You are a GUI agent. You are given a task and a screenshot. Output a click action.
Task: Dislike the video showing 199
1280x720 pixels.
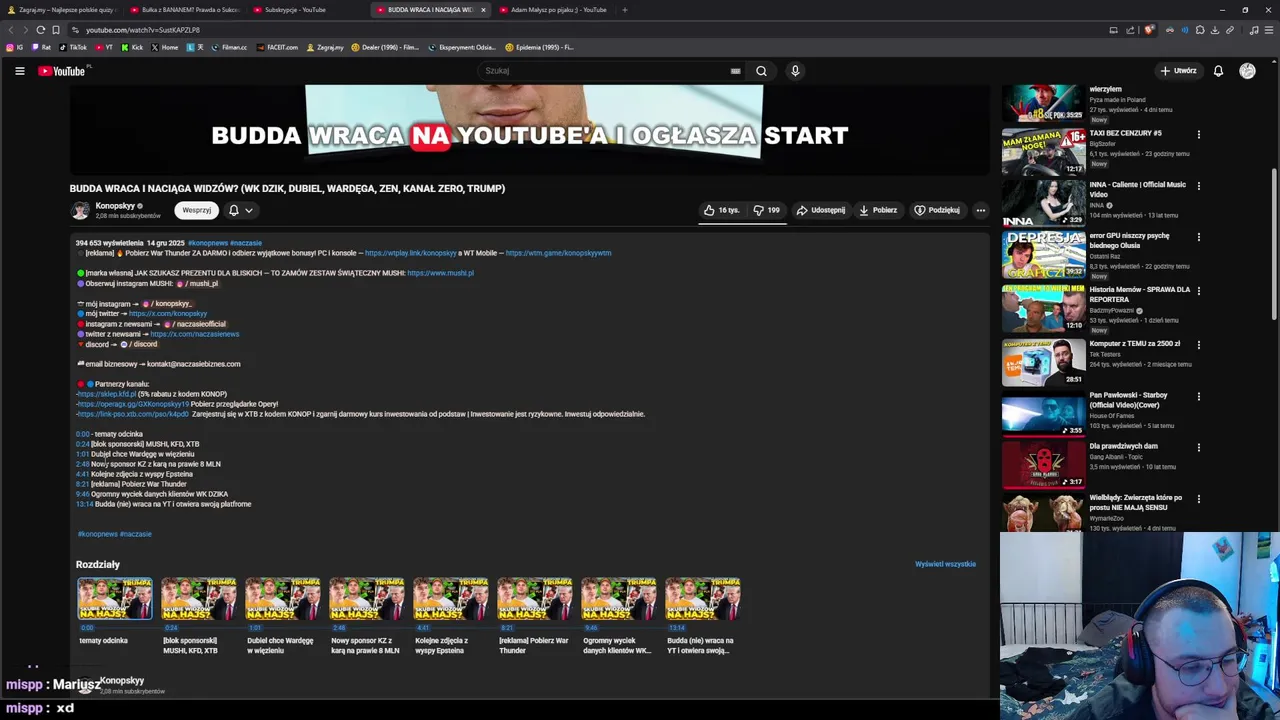(x=767, y=210)
